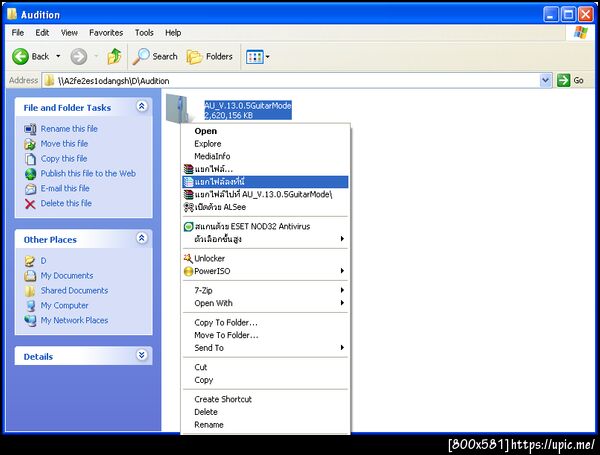600x455 pixels.
Task: Click the Search magnifier toolbar button
Action: [155, 57]
